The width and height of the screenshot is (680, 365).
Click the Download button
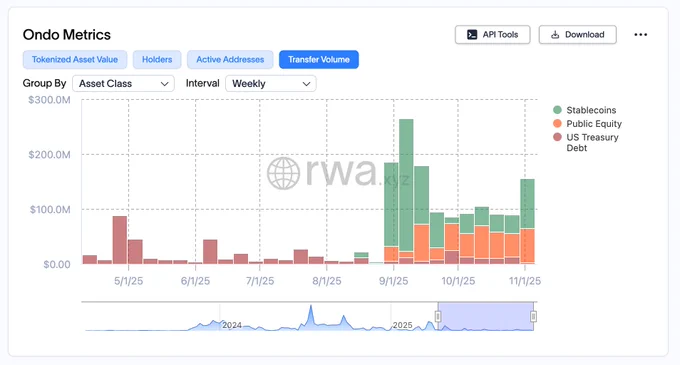pos(577,35)
